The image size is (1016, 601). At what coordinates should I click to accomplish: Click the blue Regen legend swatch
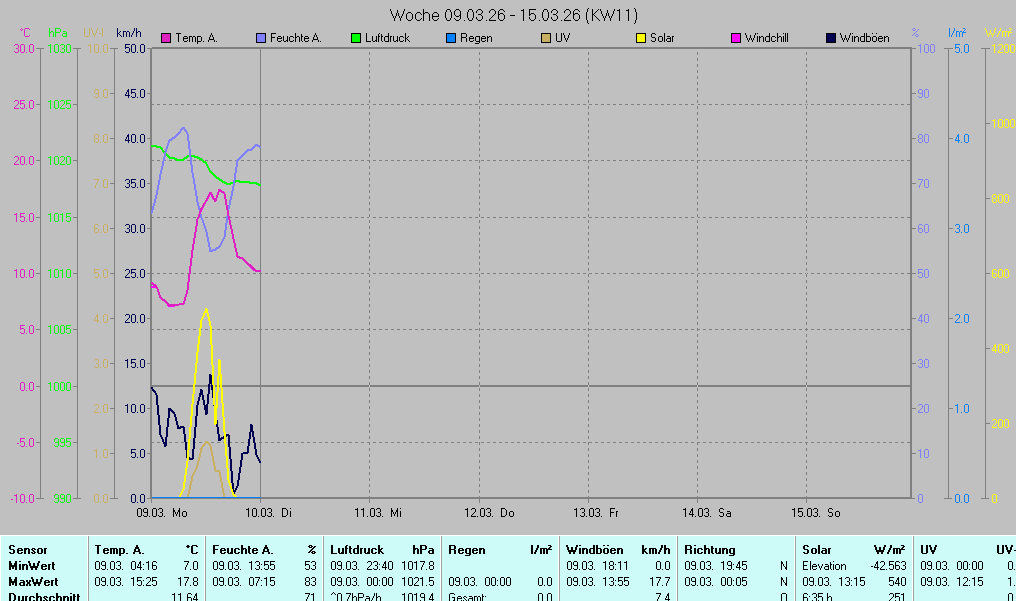tap(451, 38)
